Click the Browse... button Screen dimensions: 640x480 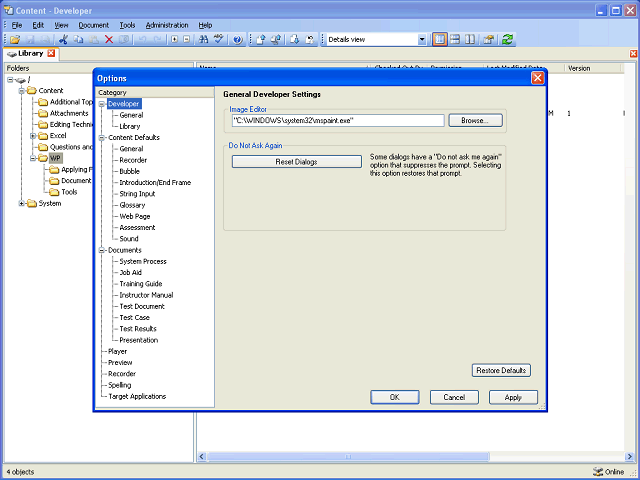point(476,120)
